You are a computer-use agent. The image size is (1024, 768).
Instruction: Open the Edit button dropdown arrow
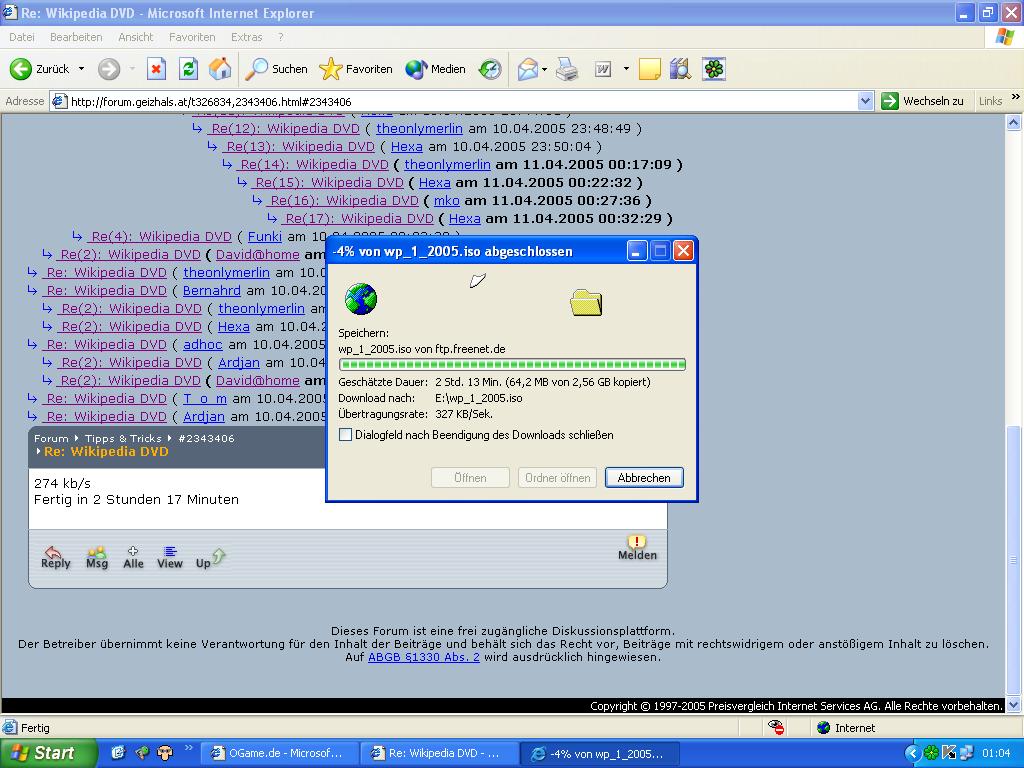[626, 69]
